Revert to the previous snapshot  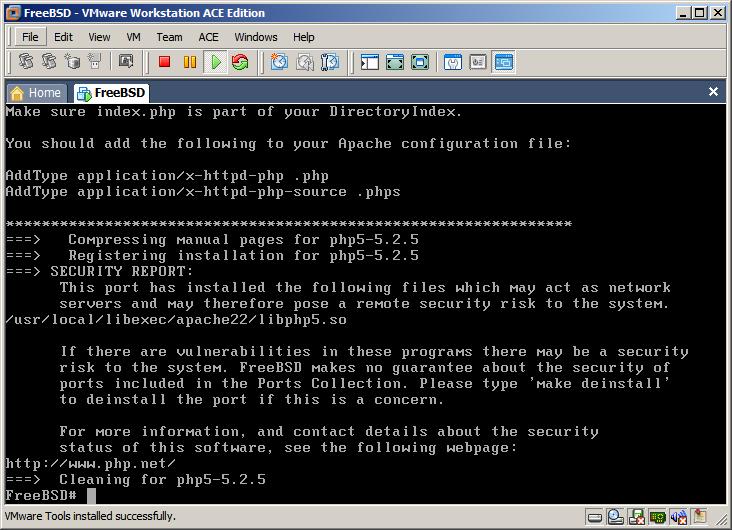[x=305, y=62]
